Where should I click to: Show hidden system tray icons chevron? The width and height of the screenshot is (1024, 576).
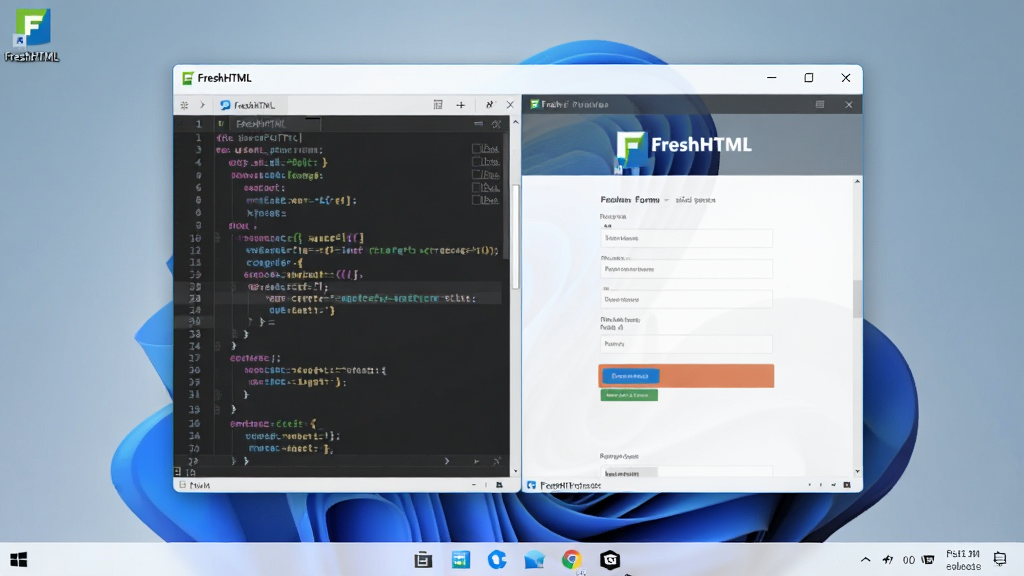[x=865, y=560]
